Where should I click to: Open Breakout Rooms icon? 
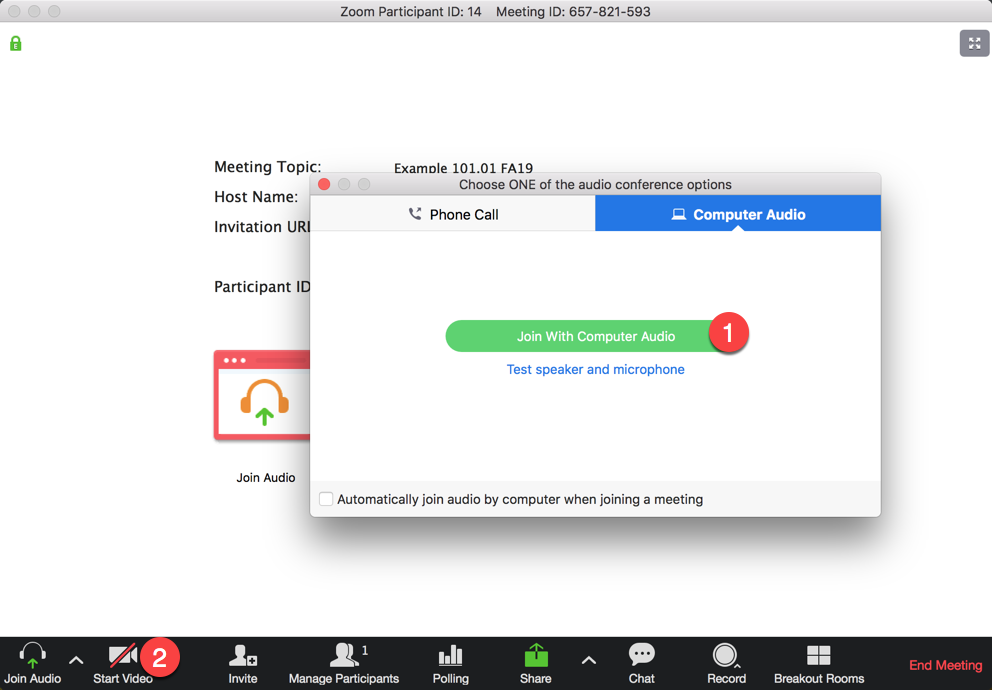pyautogui.click(x=818, y=656)
